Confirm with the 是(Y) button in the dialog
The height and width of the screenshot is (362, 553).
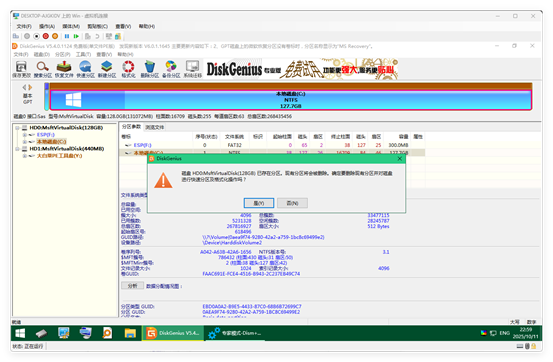coord(259,203)
